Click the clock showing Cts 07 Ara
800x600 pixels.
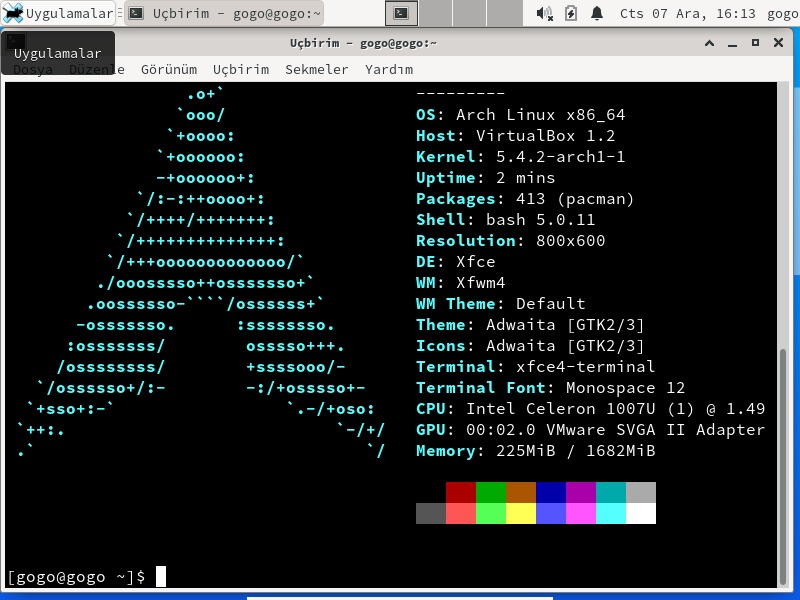(687, 13)
